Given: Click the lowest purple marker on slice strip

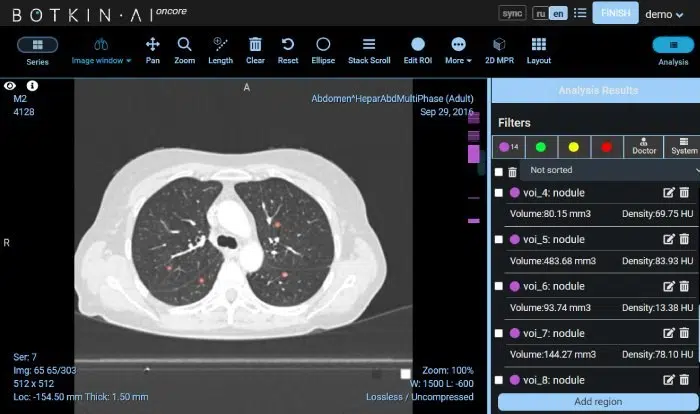Looking at the screenshot, I should click(x=474, y=221).
